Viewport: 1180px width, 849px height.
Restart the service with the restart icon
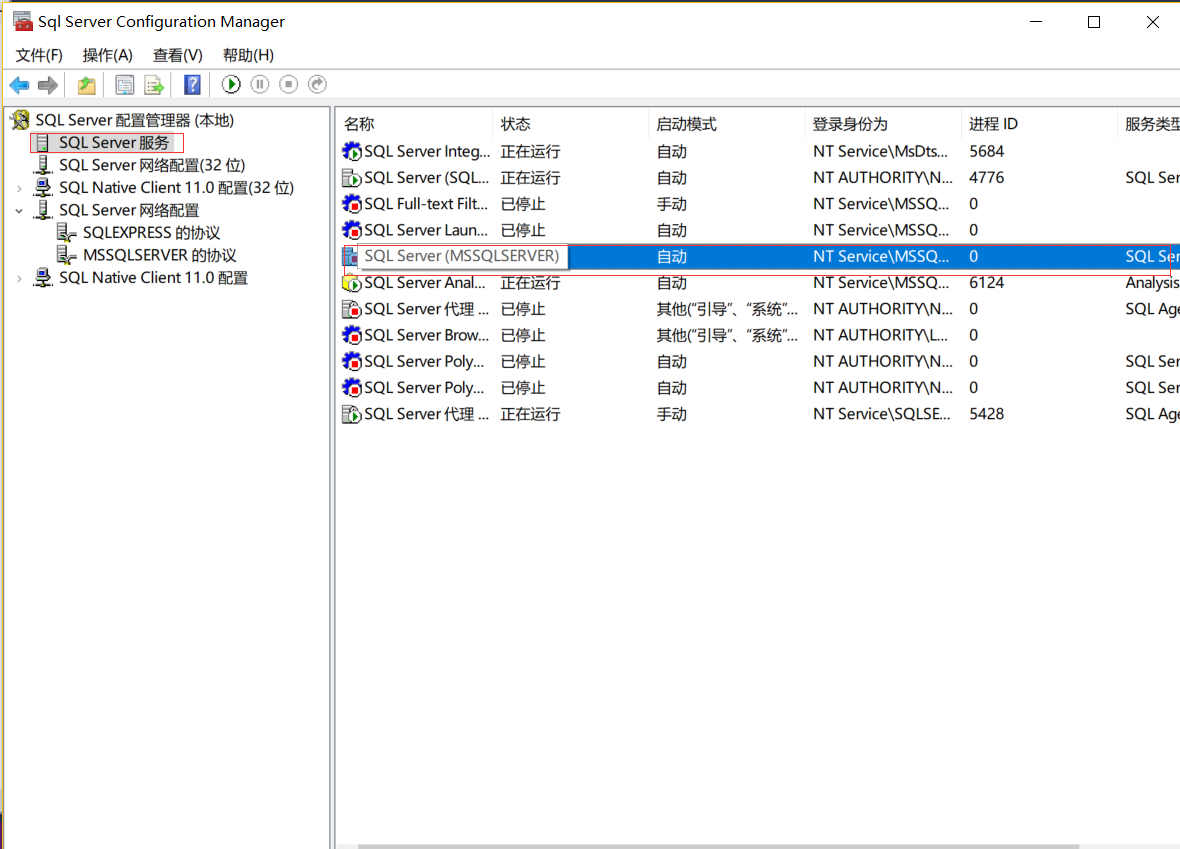317,84
